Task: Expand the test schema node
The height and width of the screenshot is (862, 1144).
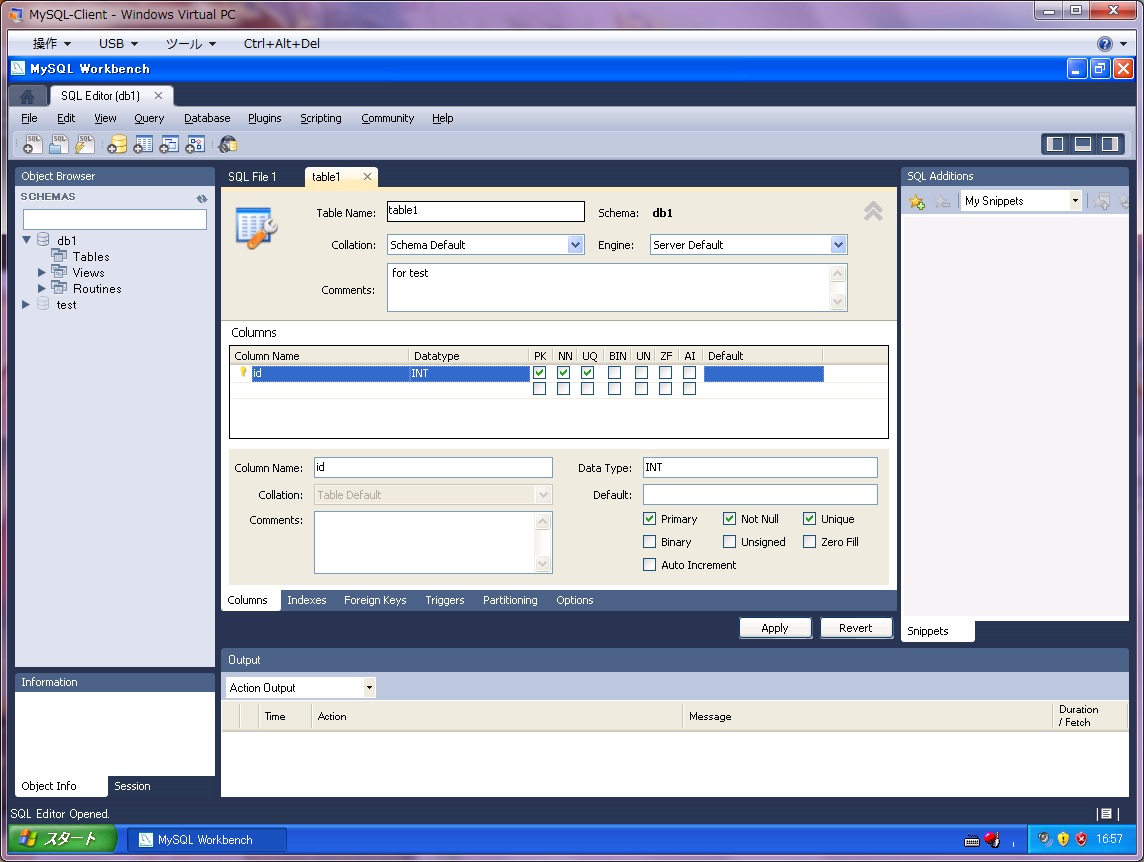Action: [x=26, y=304]
